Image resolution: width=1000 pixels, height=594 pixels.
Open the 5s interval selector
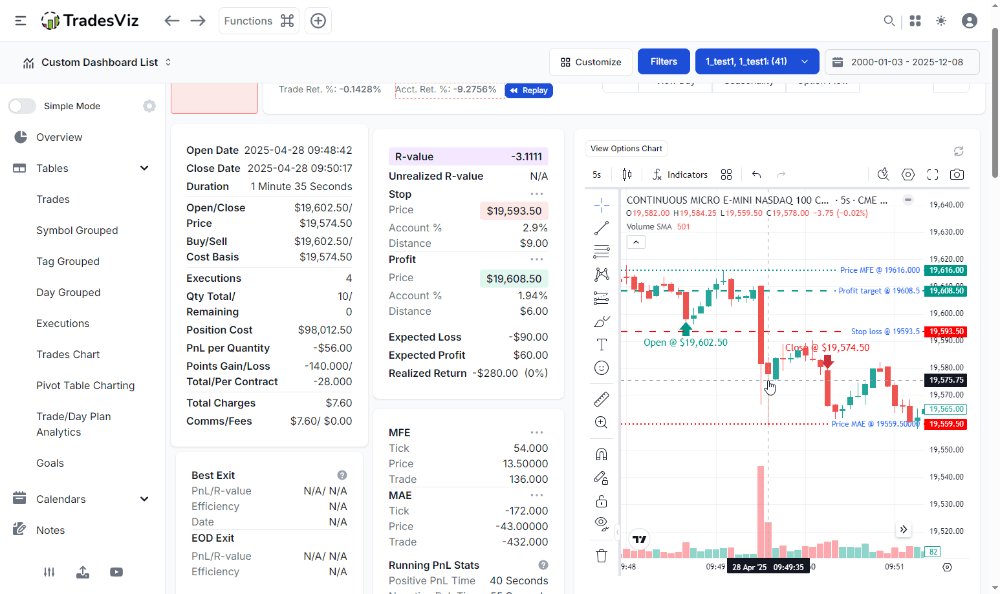[596, 175]
